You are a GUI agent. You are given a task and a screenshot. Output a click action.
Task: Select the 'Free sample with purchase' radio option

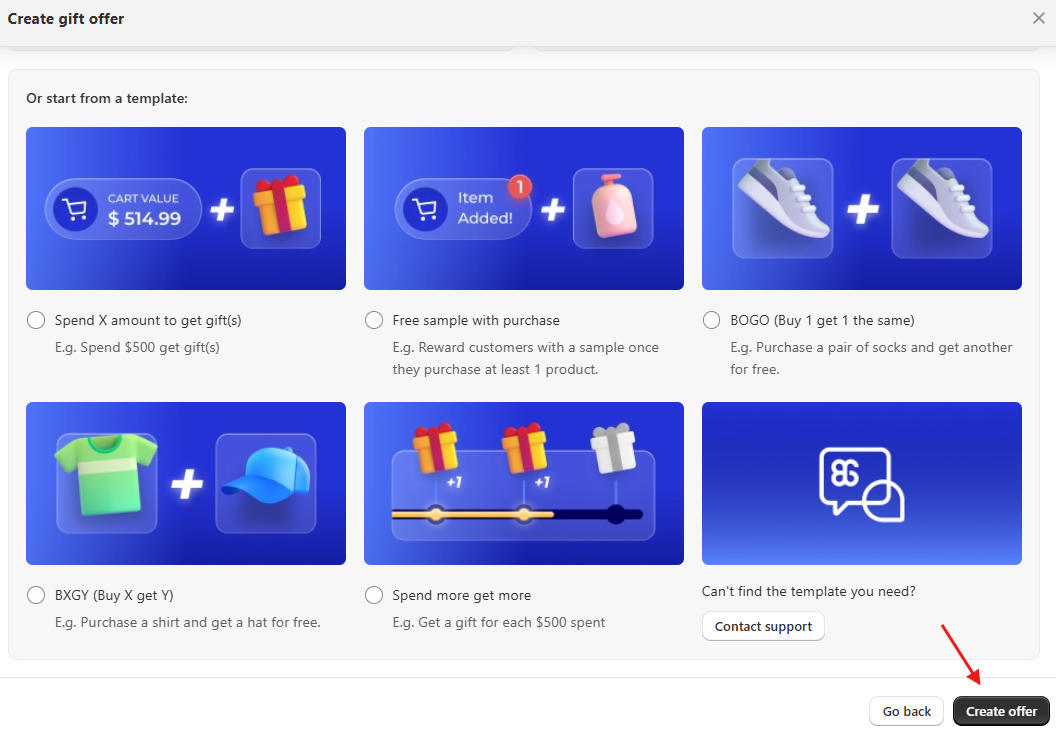pyautogui.click(x=374, y=320)
